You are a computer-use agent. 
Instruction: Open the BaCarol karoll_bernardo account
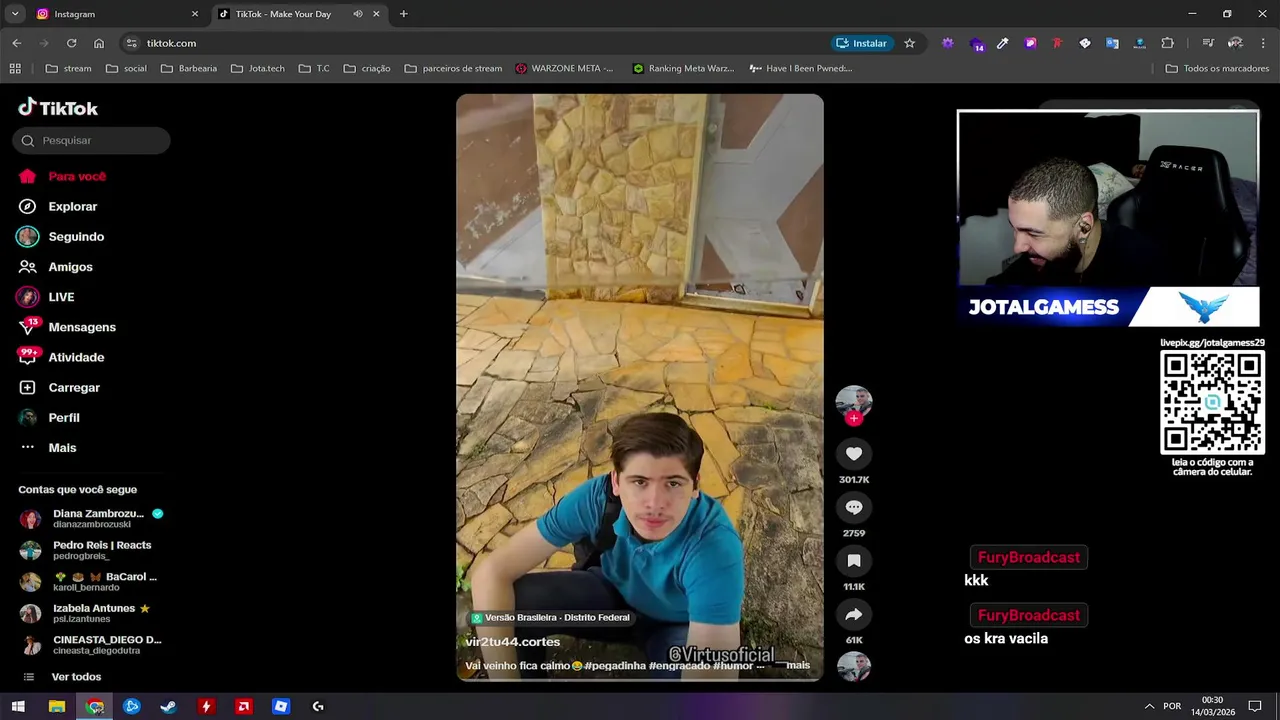89,582
